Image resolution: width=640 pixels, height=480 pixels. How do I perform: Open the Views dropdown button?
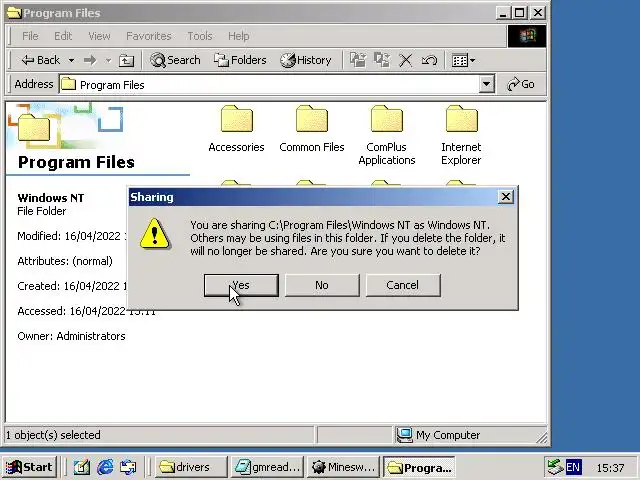(463, 60)
